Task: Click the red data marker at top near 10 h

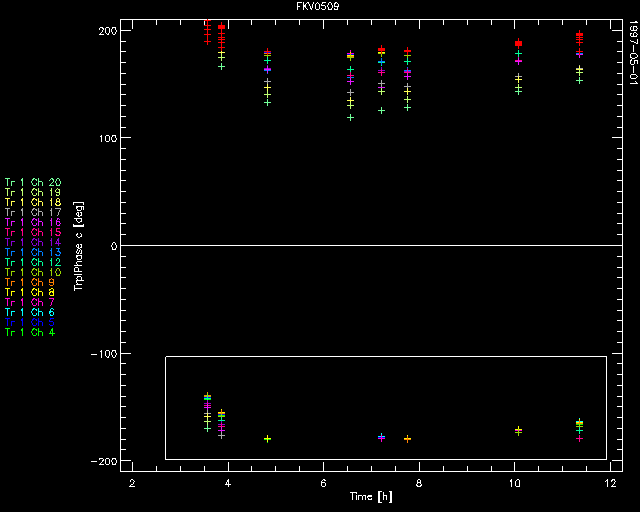Action: pos(518,43)
